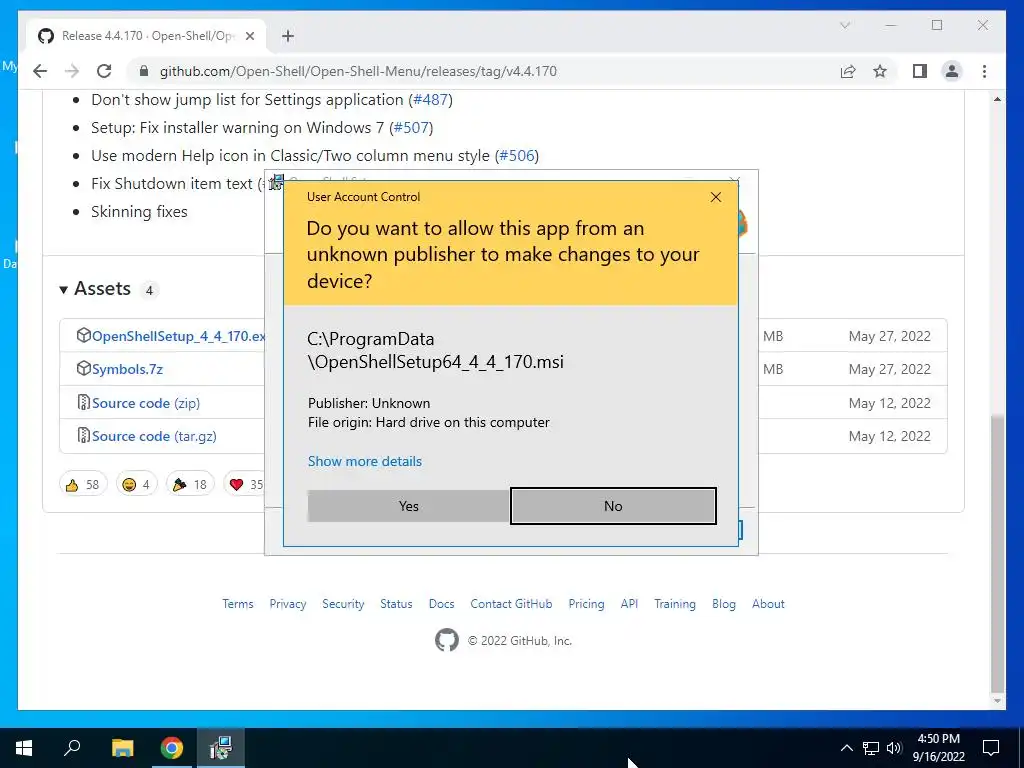
Task: Bookmark this page with the star
Action: click(x=880, y=71)
